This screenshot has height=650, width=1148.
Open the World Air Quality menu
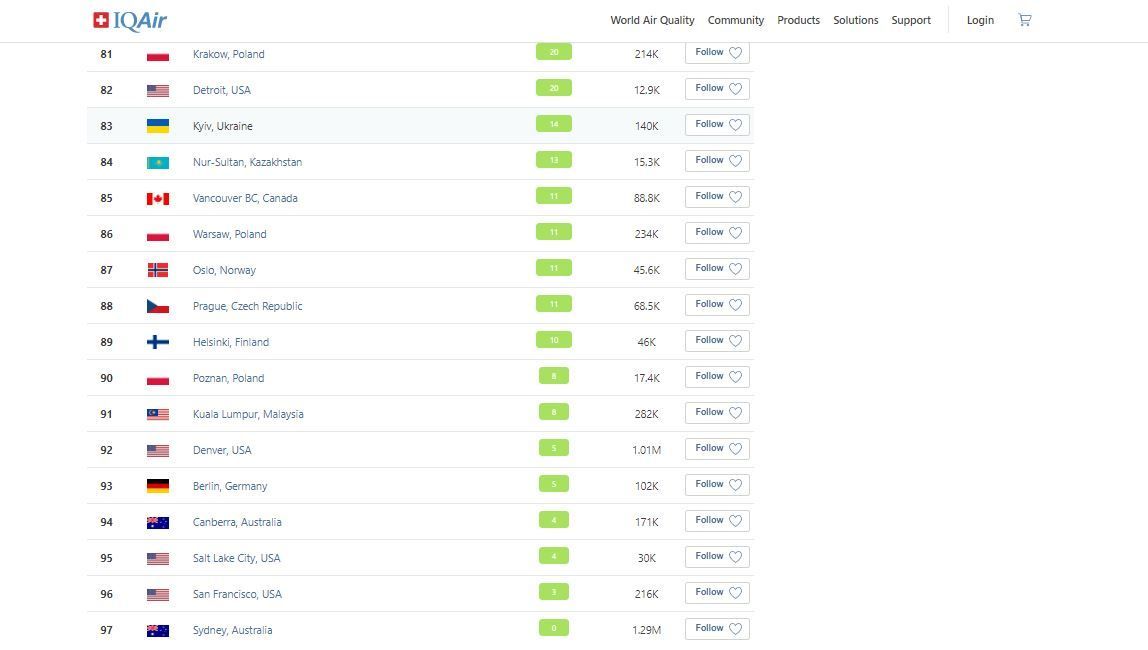[652, 20]
